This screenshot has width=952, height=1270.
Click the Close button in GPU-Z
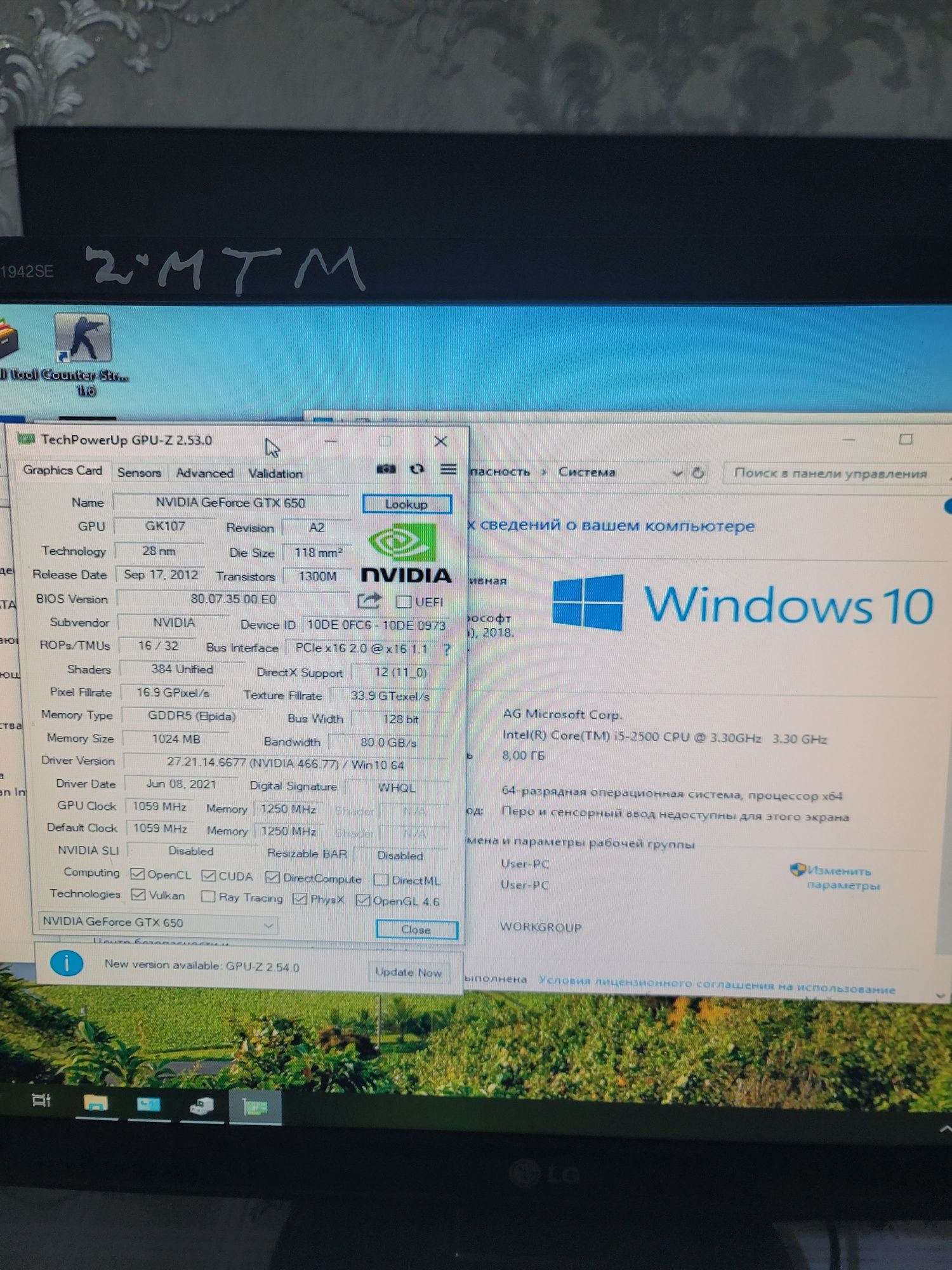click(416, 930)
